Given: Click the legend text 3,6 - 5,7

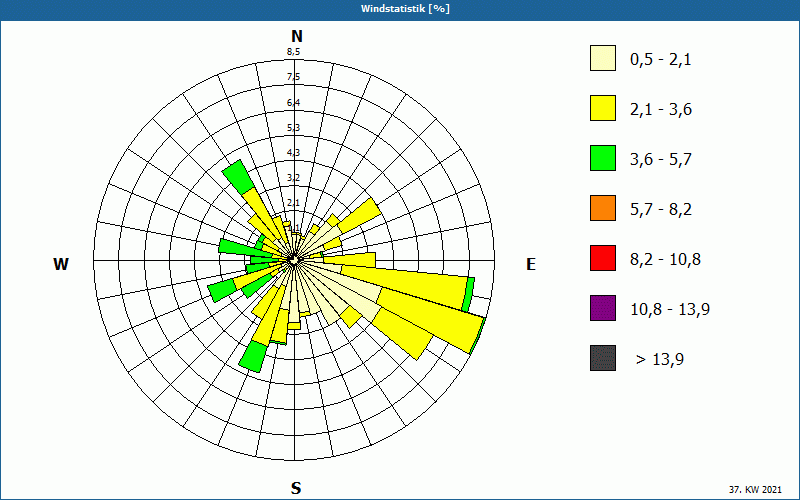Looking at the screenshot, I should pos(661,160).
